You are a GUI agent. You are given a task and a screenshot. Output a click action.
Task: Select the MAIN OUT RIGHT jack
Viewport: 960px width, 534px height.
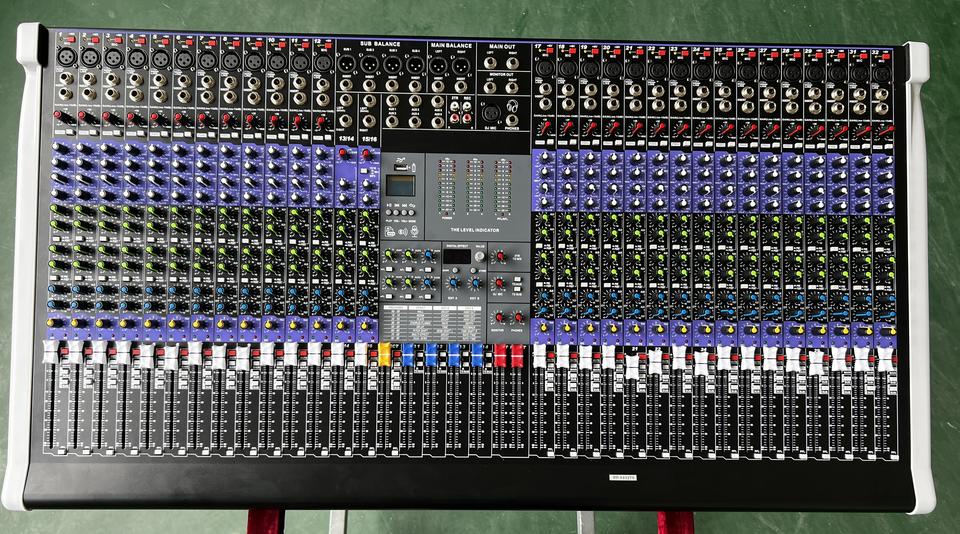pos(512,63)
